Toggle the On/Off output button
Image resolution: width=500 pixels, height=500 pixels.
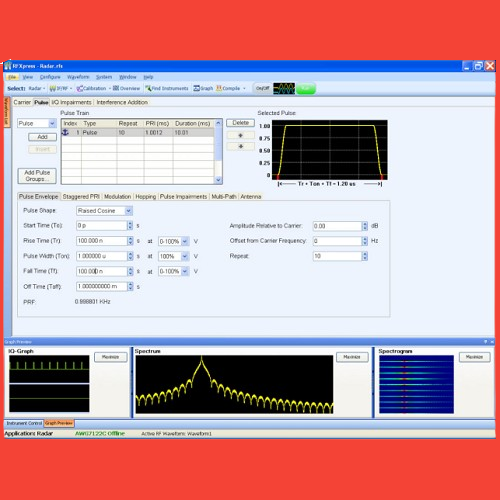pyautogui.click(x=262, y=88)
